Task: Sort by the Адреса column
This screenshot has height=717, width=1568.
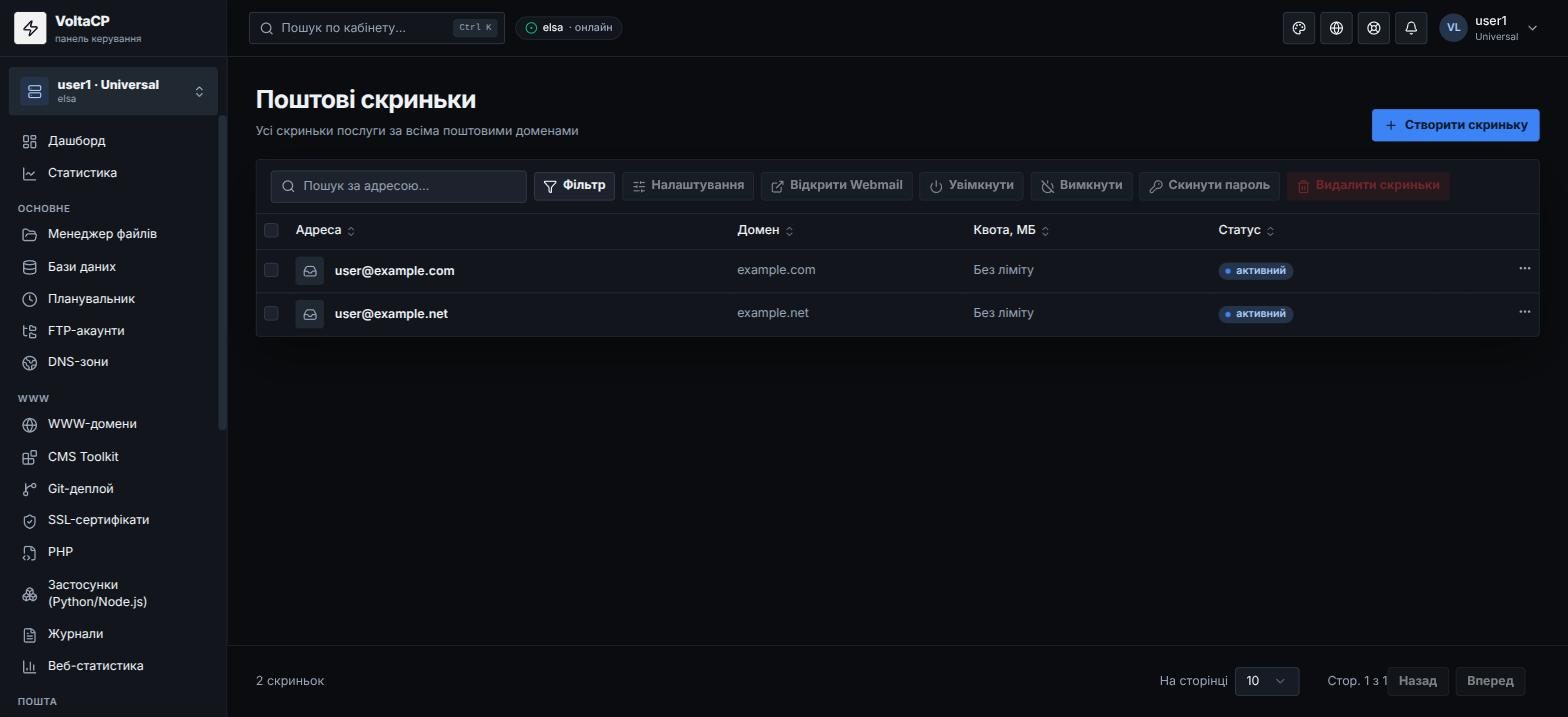Action: click(x=325, y=231)
